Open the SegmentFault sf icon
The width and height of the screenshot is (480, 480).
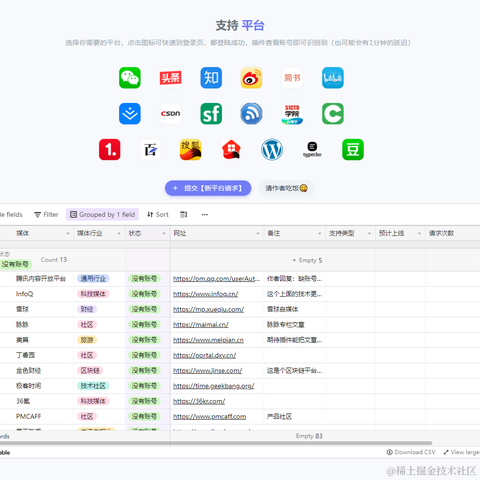[211, 114]
